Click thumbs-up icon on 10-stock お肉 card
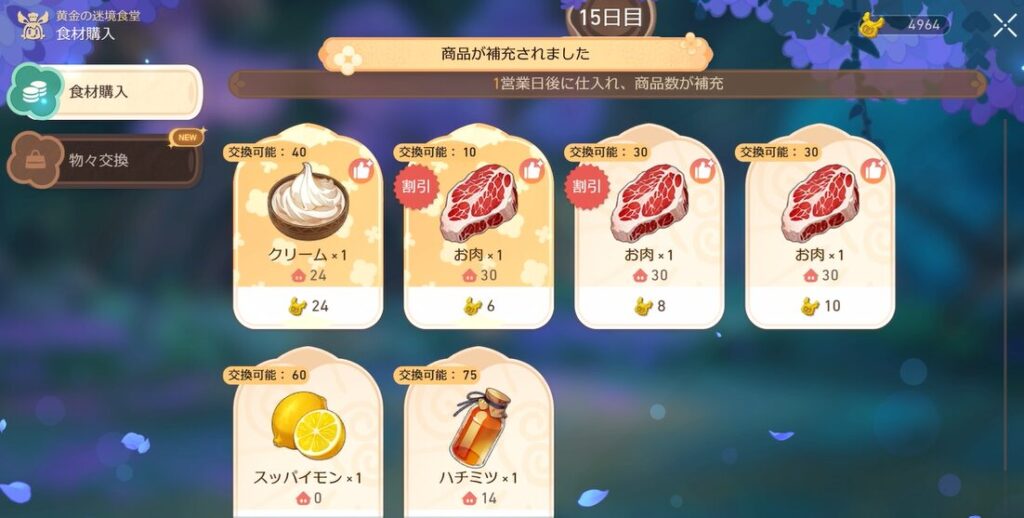Viewport: 1024px width, 518px height. [x=532, y=170]
